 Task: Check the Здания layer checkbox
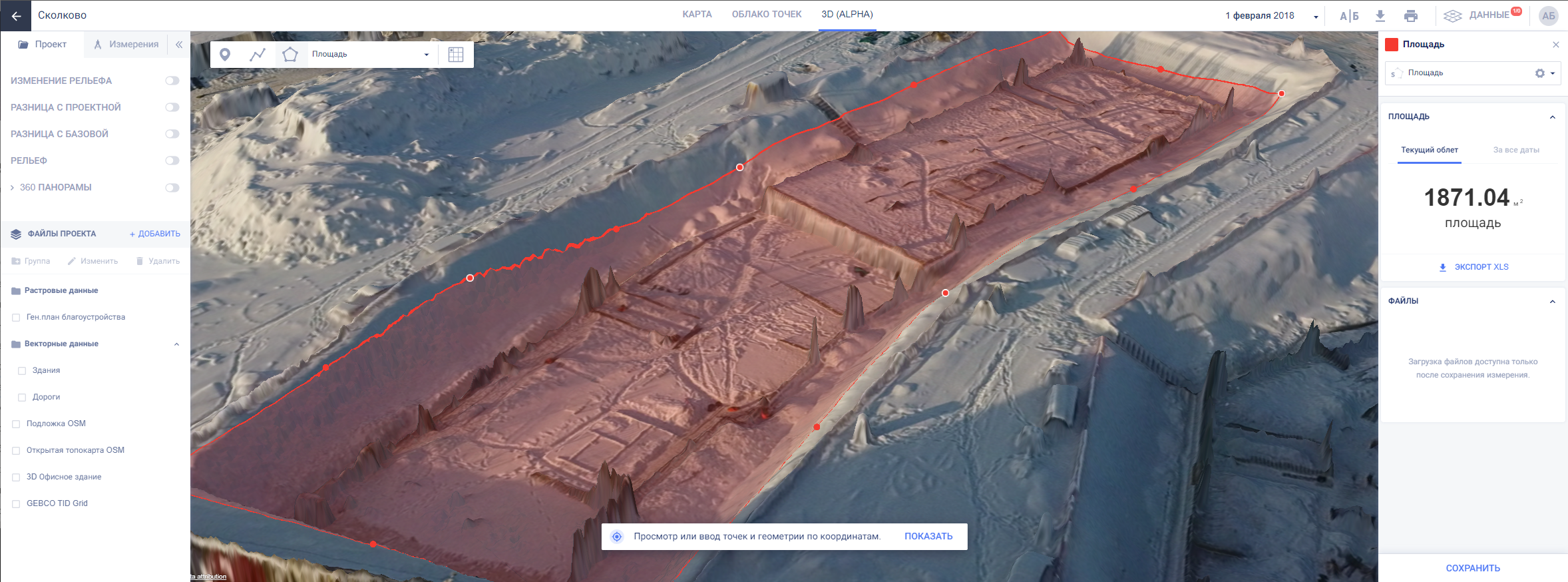pos(22,371)
